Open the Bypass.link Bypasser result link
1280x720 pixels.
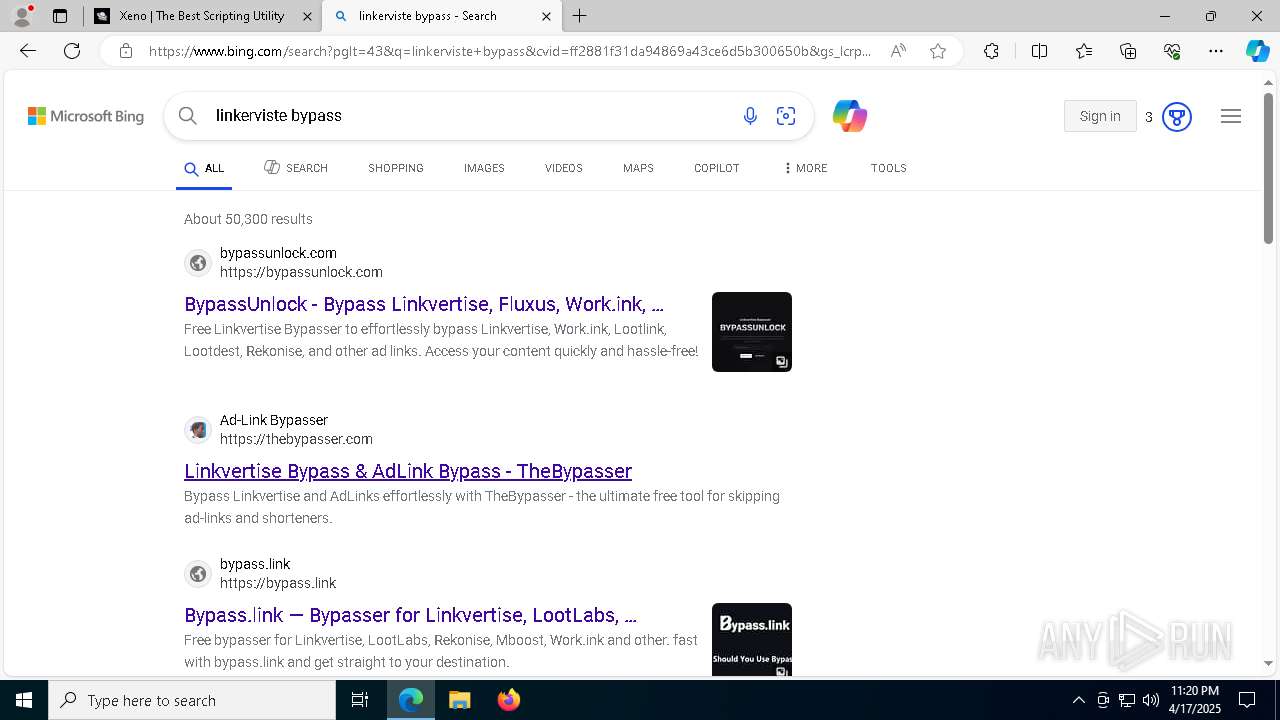[x=410, y=615]
